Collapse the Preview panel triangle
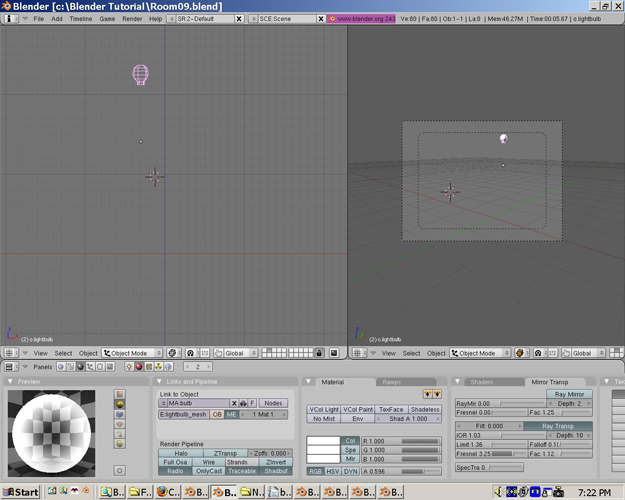This screenshot has width=625, height=500. click(10, 381)
